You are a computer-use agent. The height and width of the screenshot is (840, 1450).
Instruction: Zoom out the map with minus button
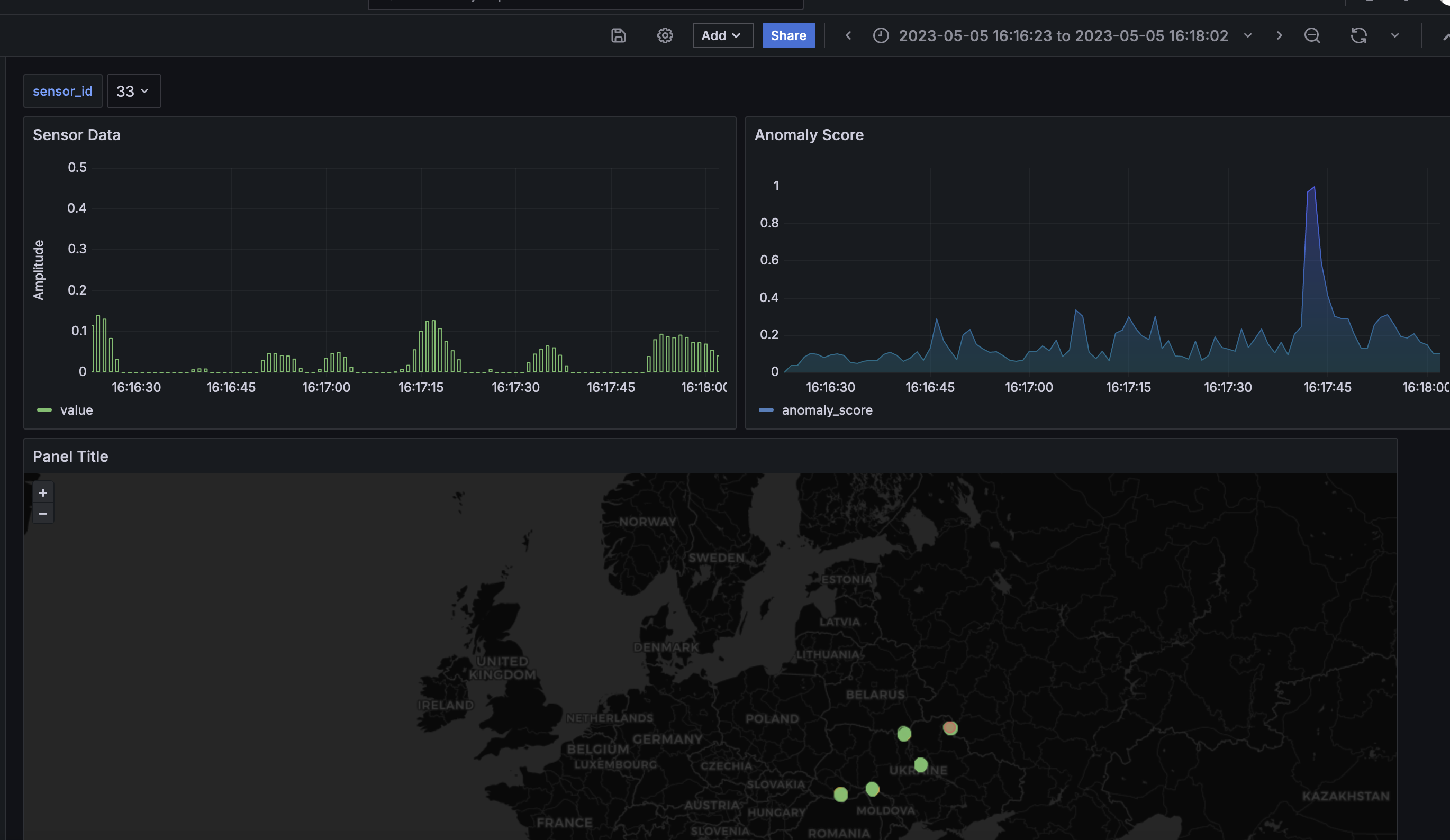pos(42,513)
